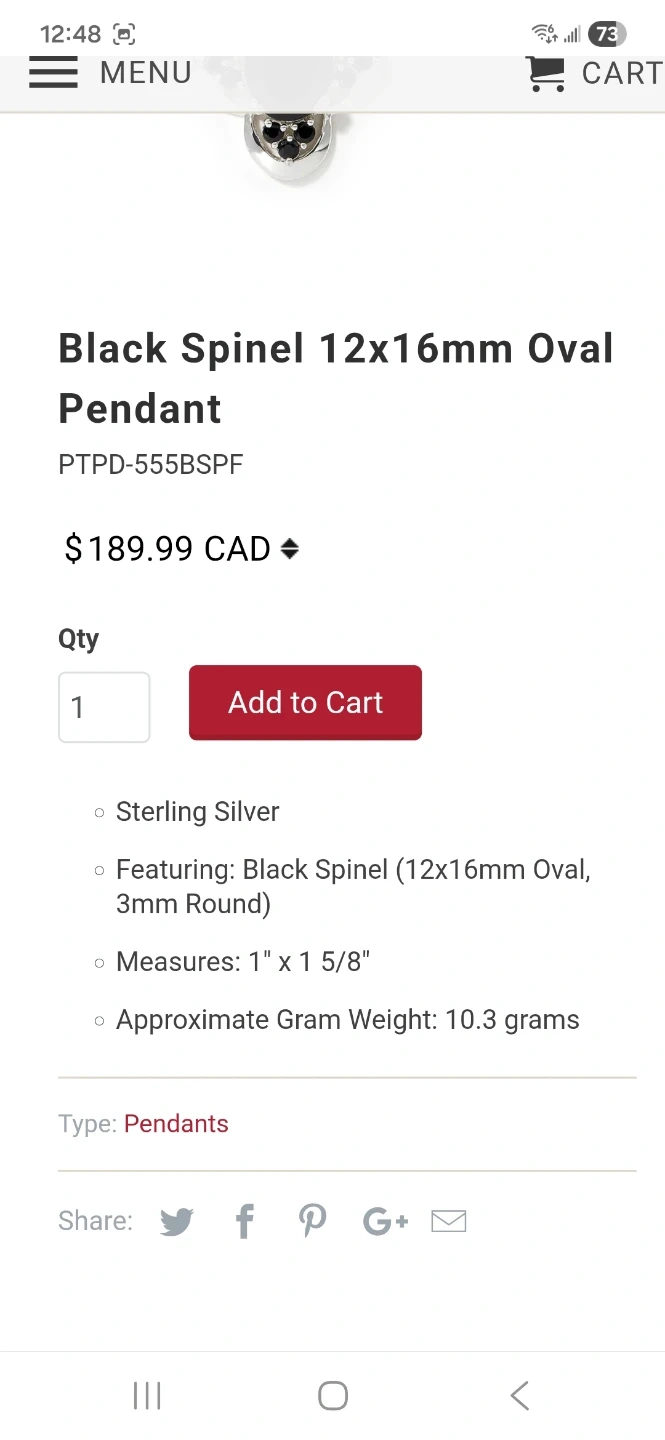The height and width of the screenshot is (1440, 665).
Task: Open the shopping cart icon
Action: click(546, 73)
